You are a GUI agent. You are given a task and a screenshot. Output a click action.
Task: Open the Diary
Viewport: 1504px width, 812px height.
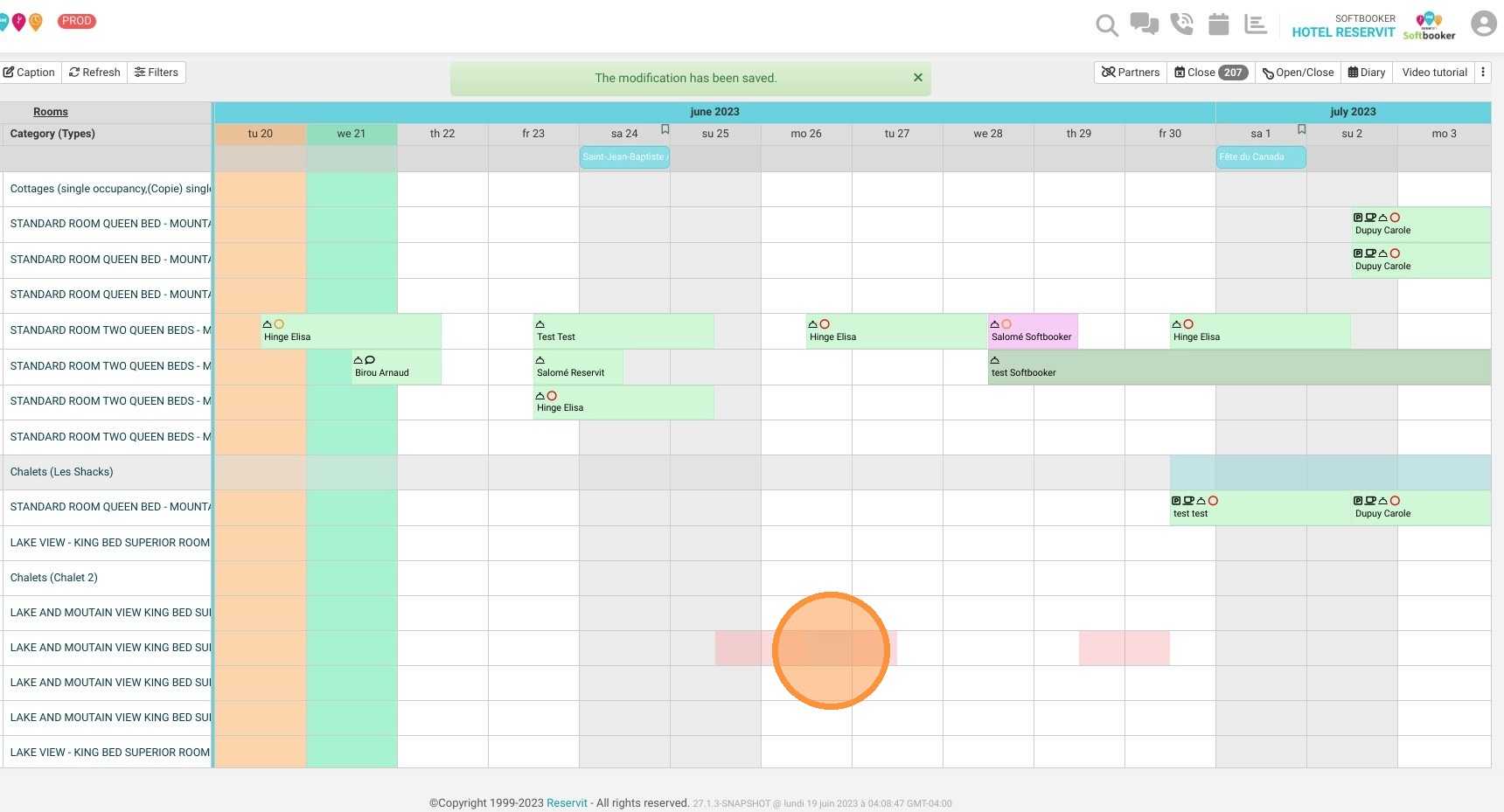tap(1367, 73)
